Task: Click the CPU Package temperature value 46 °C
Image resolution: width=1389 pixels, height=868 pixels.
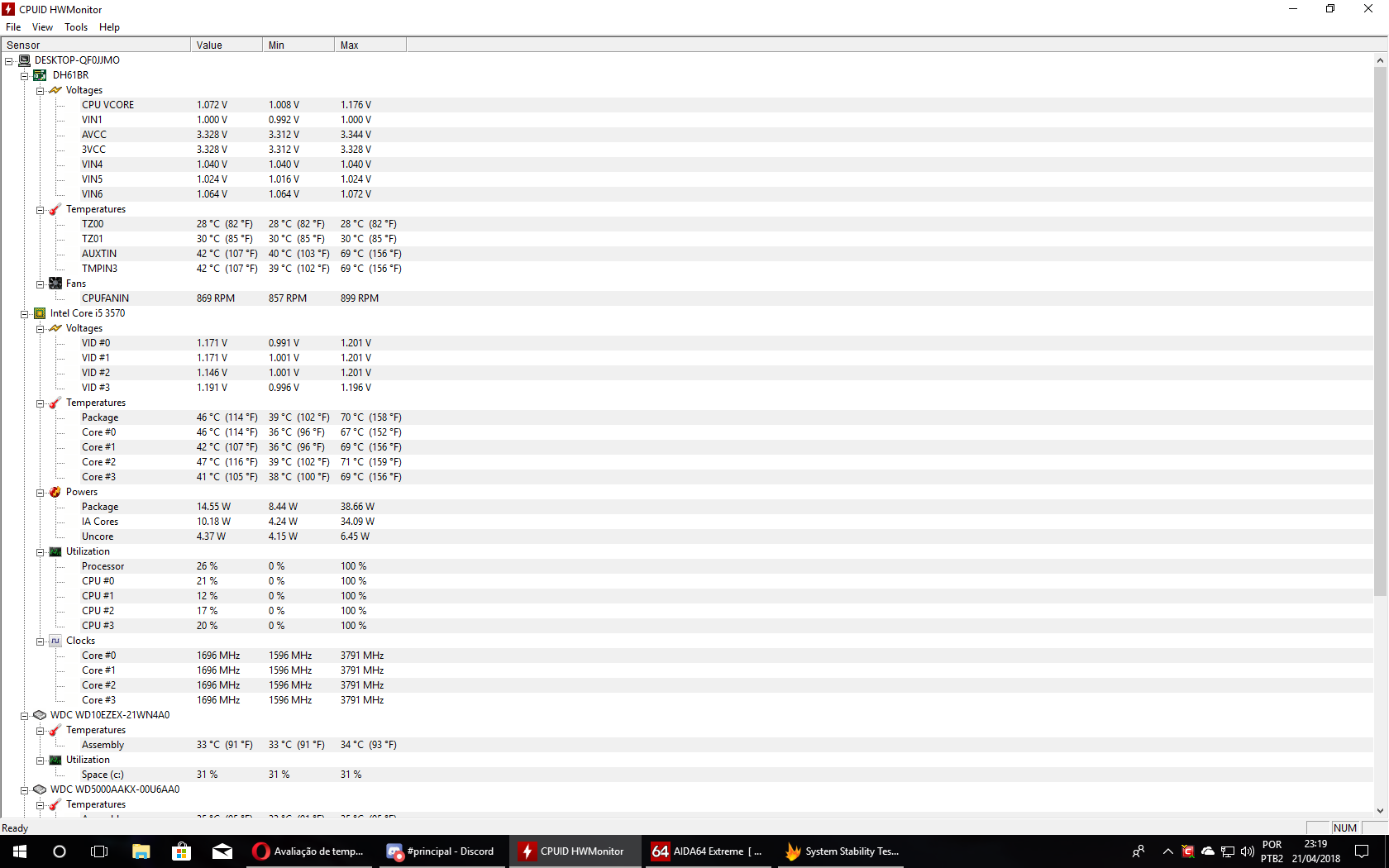Action: pos(227,417)
